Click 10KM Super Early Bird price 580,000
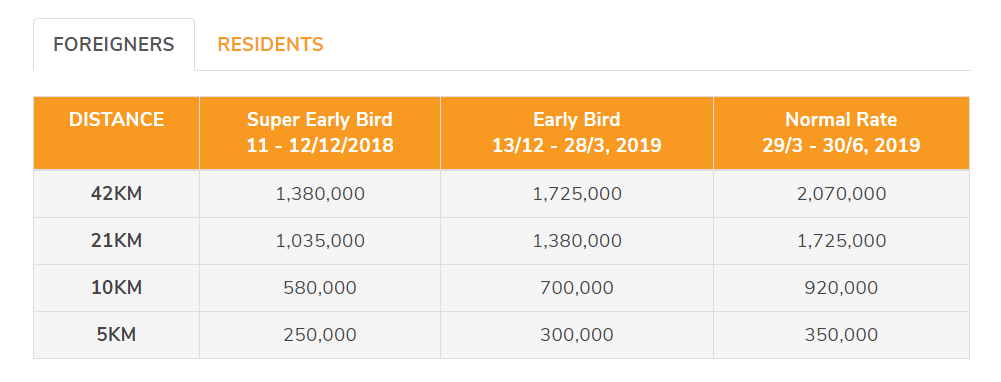This screenshot has height=382, width=1001. pyautogui.click(x=320, y=289)
